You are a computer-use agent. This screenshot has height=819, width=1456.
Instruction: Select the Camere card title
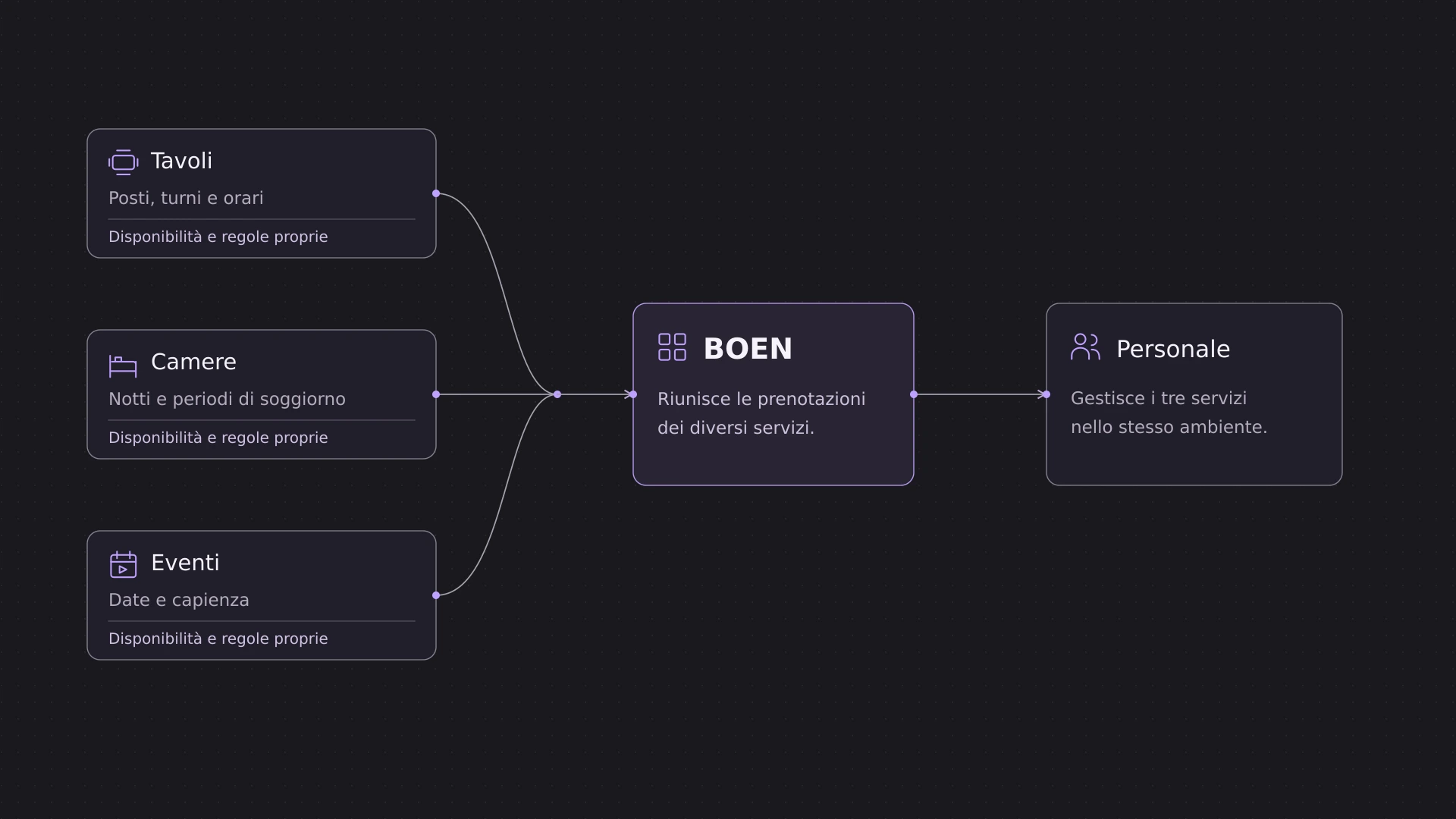click(193, 362)
